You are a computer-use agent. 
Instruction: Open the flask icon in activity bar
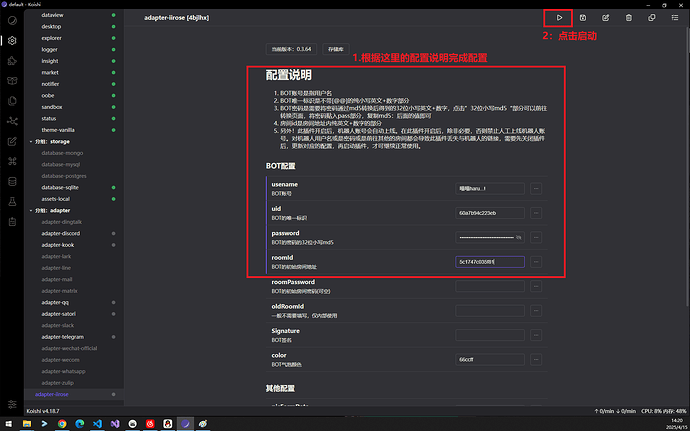point(12,202)
